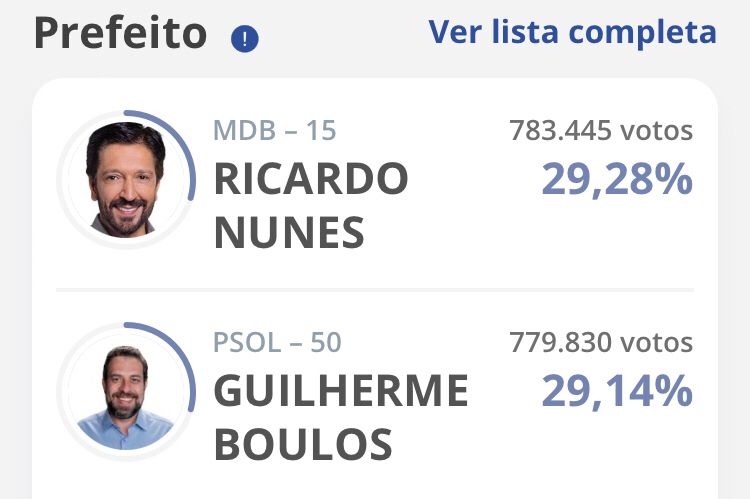Click the 783.445 votos count
The height and width of the screenshot is (499, 750).
coord(601,130)
